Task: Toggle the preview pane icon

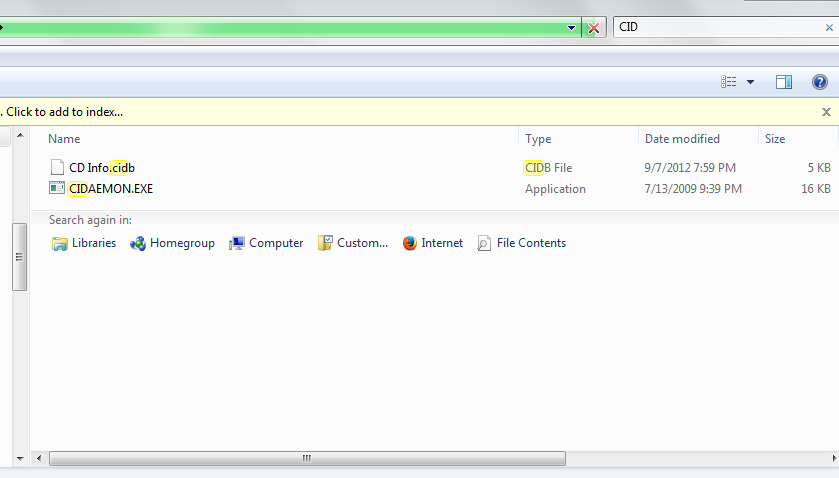Action: [x=784, y=82]
